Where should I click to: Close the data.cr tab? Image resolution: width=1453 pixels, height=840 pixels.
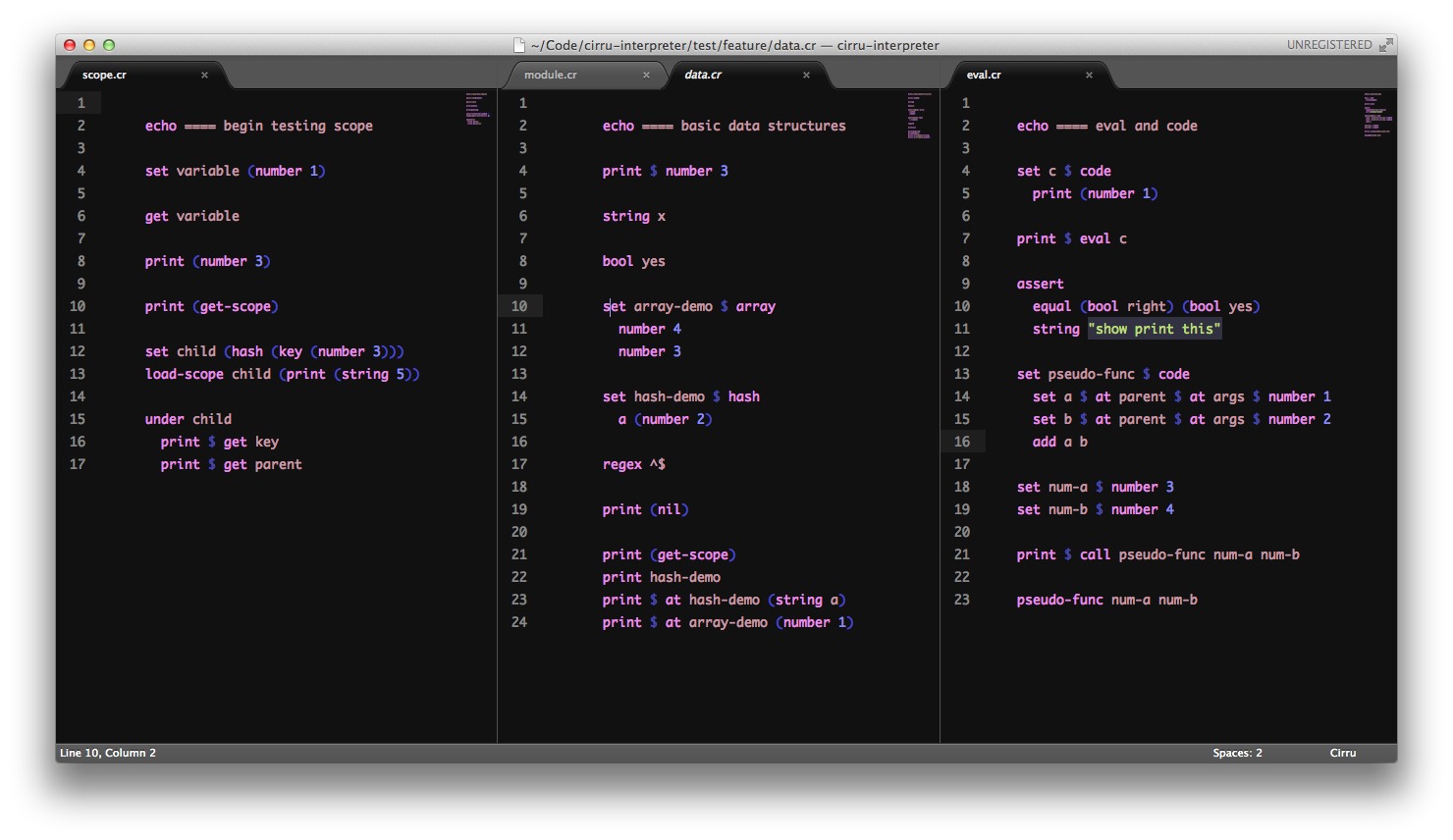click(x=806, y=75)
